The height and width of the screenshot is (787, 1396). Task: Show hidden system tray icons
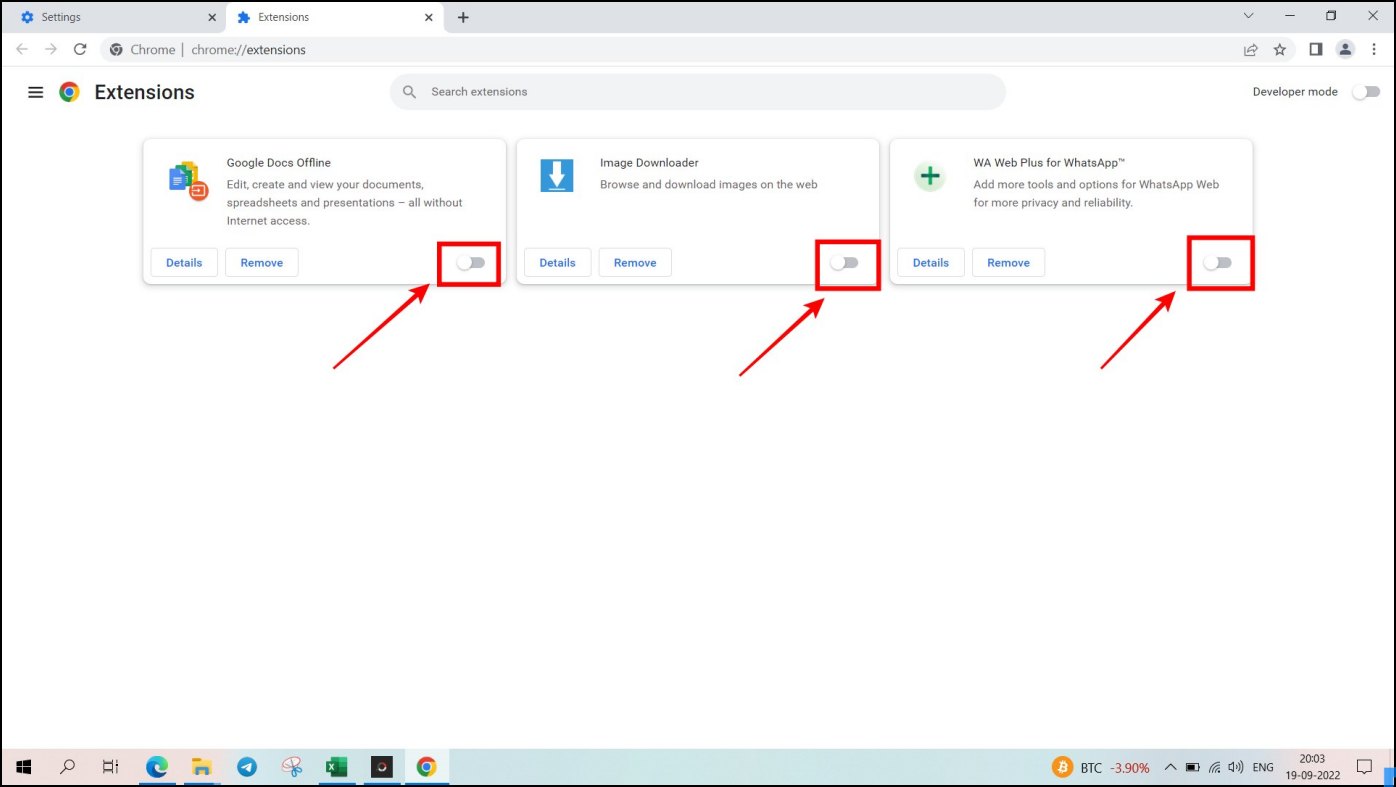coord(1170,767)
